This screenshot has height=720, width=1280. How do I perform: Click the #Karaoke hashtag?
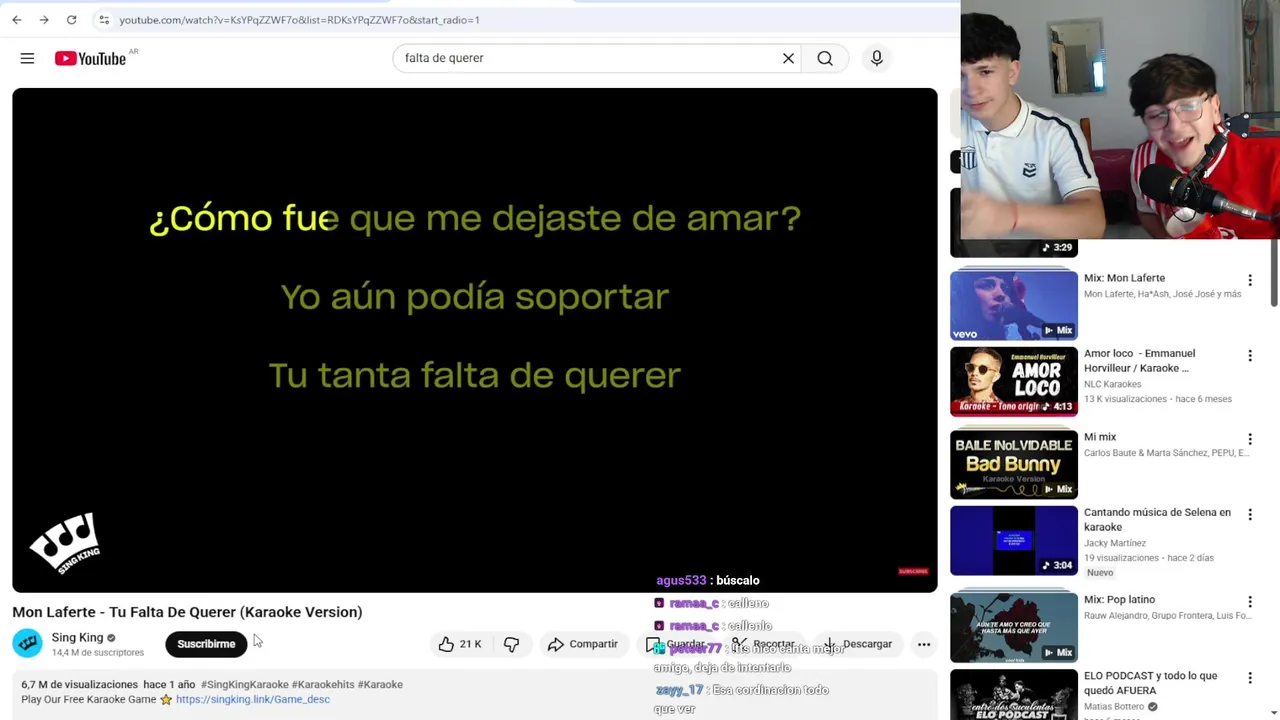pyautogui.click(x=380, y=684)
